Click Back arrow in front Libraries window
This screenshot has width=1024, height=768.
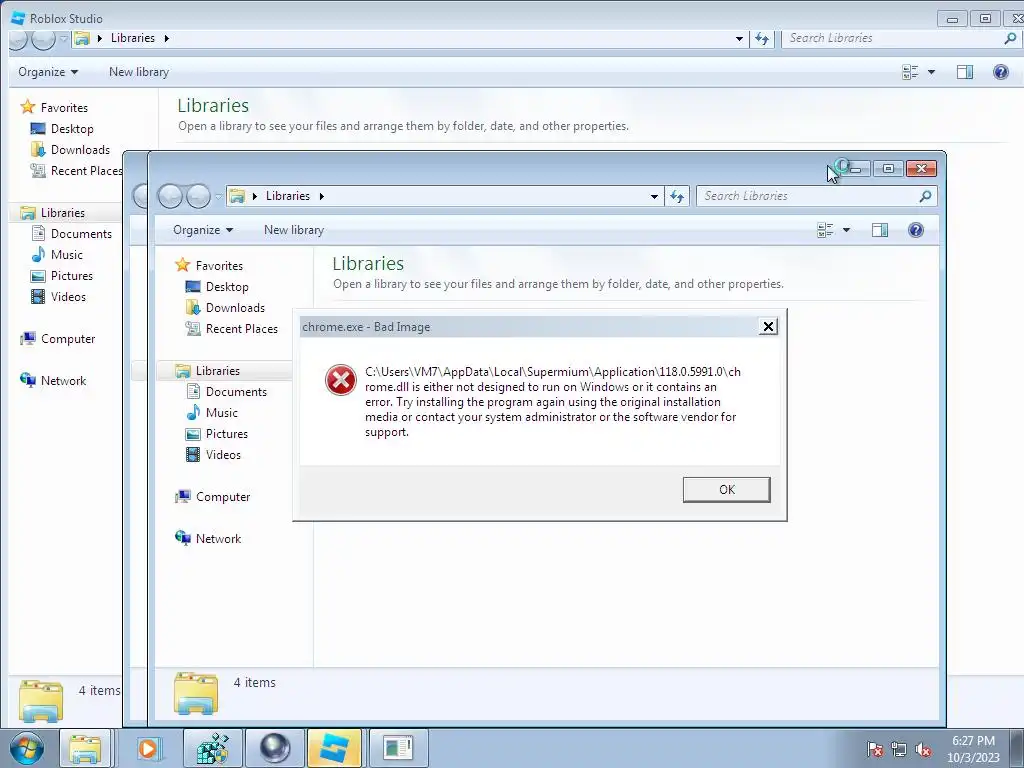[x=170, y=196]
